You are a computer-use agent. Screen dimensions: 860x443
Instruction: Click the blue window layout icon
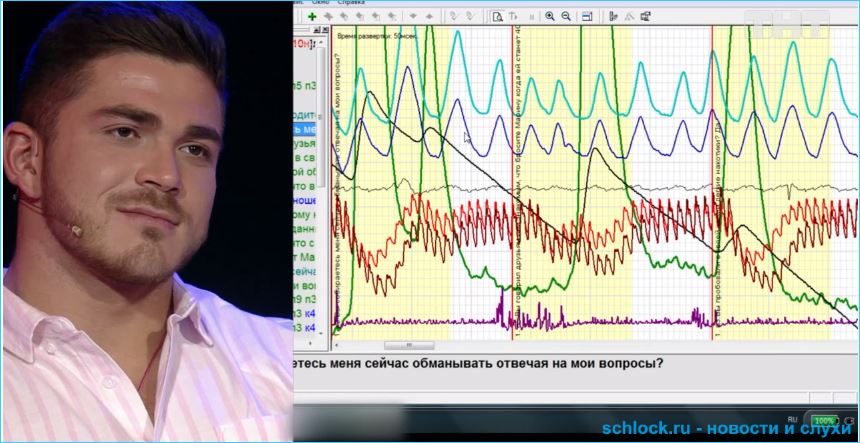coord(587,16)
